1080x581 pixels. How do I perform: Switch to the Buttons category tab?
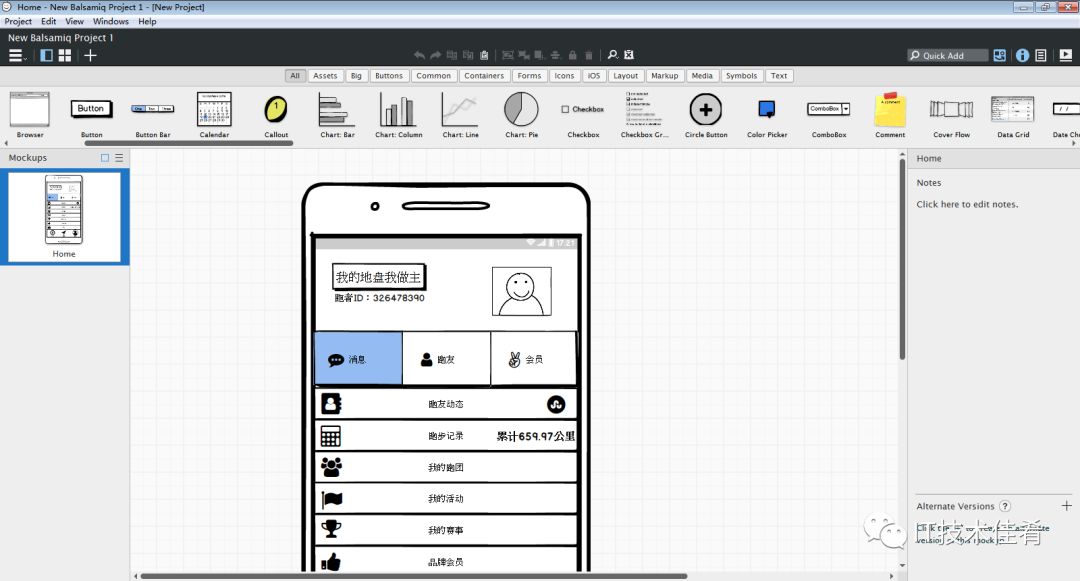click(389, 75)
